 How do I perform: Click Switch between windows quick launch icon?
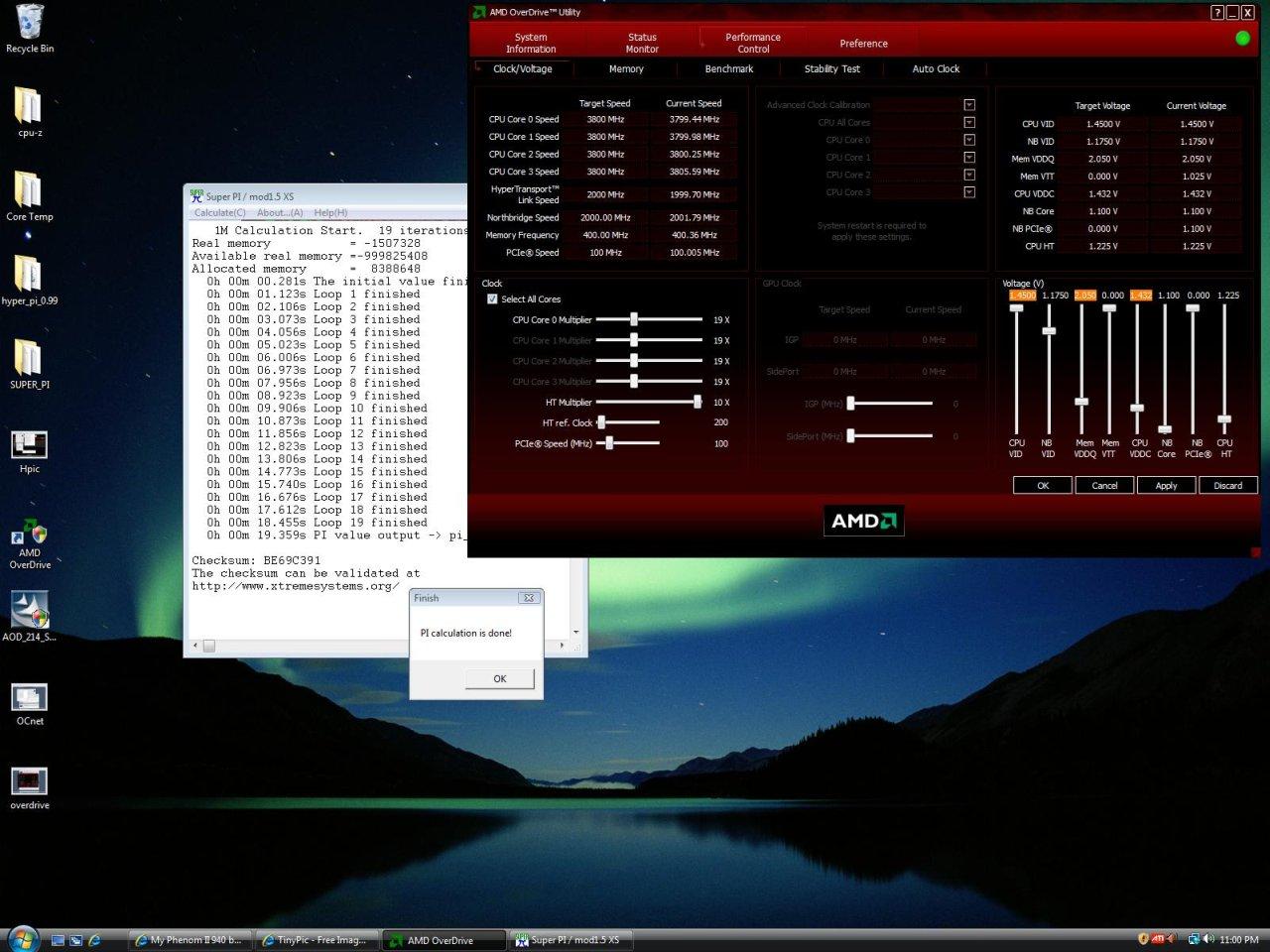click(x=75, y=940)
